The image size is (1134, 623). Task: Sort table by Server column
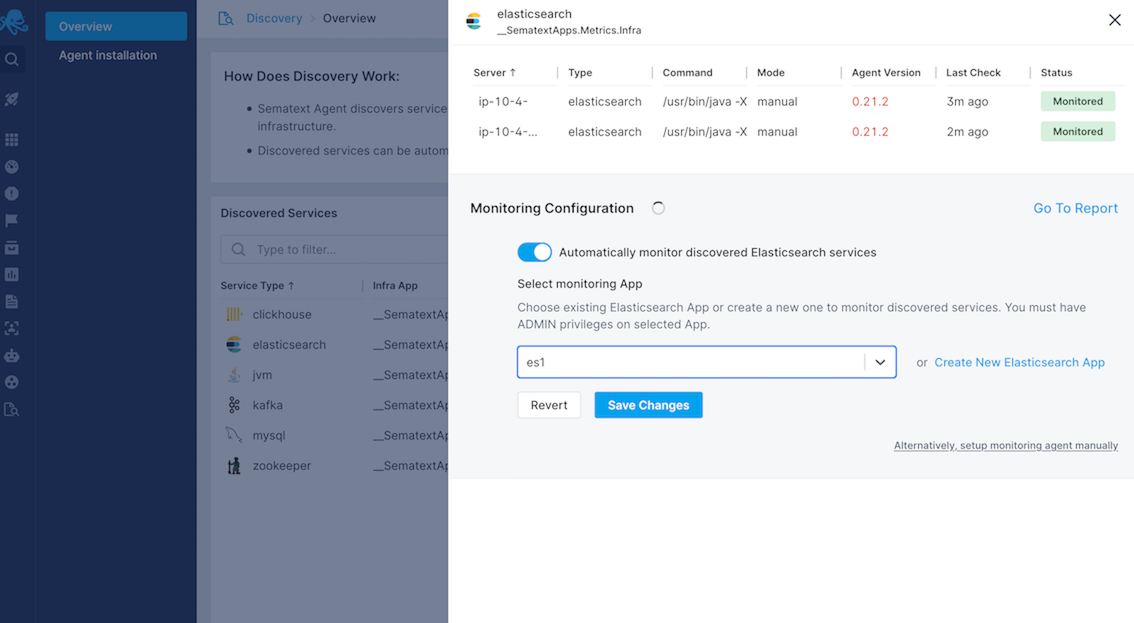[x=495, y=72]
